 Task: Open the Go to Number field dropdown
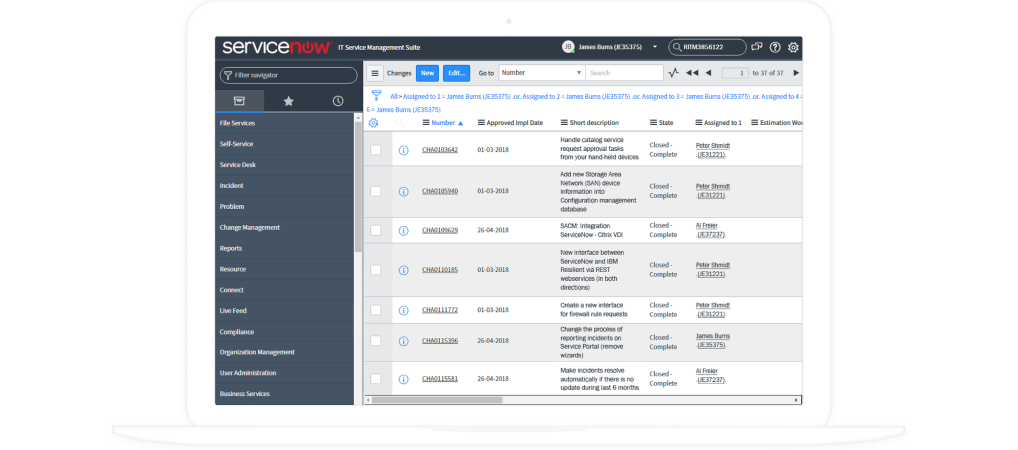click(542, 73)
